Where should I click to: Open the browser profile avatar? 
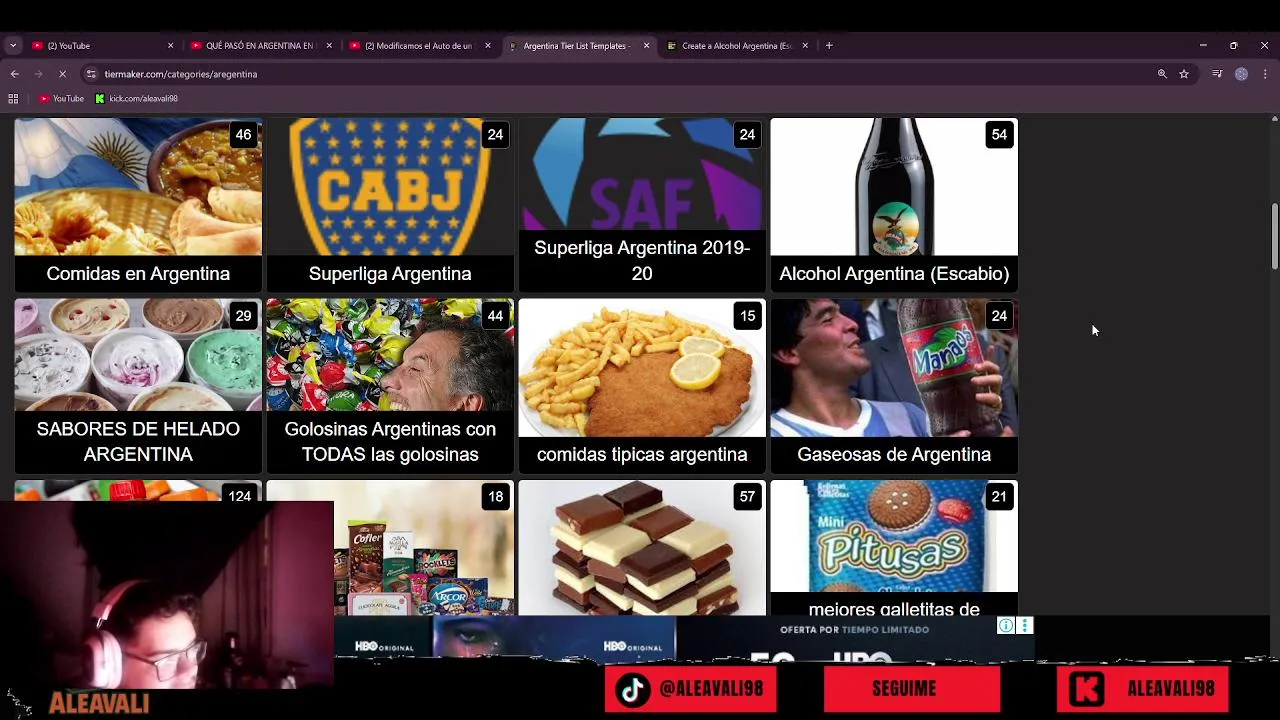[x=1241, y=74]
